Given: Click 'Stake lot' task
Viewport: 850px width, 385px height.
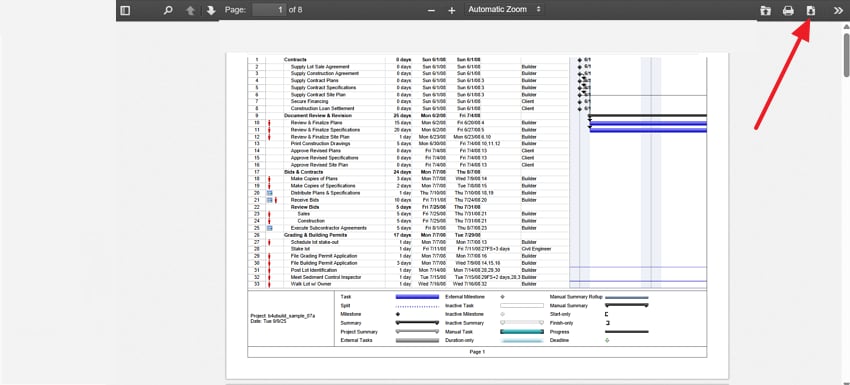Looking at the screenshot, I should click(x=300, y=249).
